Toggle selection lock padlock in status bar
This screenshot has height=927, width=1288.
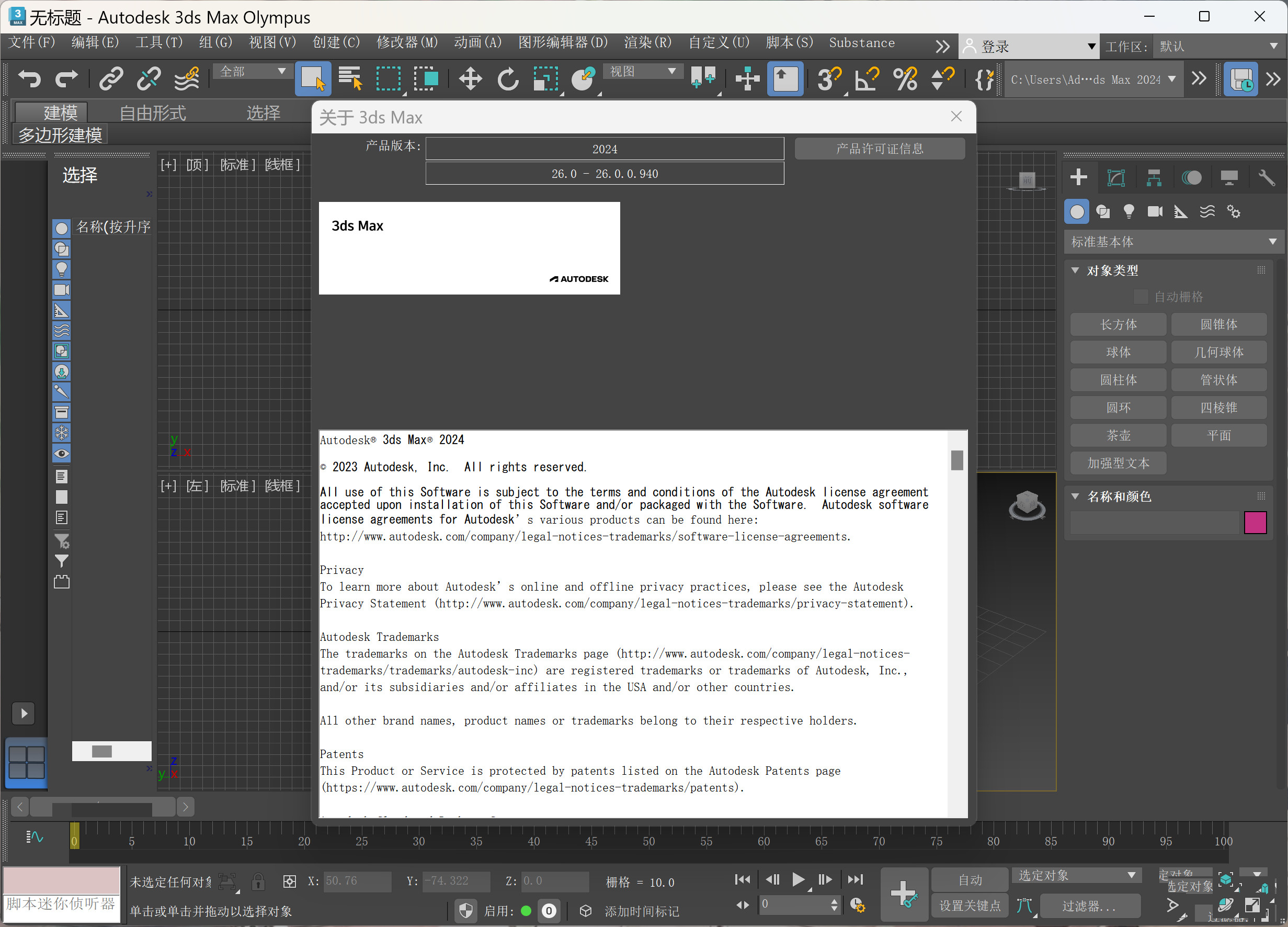(258, 881)
